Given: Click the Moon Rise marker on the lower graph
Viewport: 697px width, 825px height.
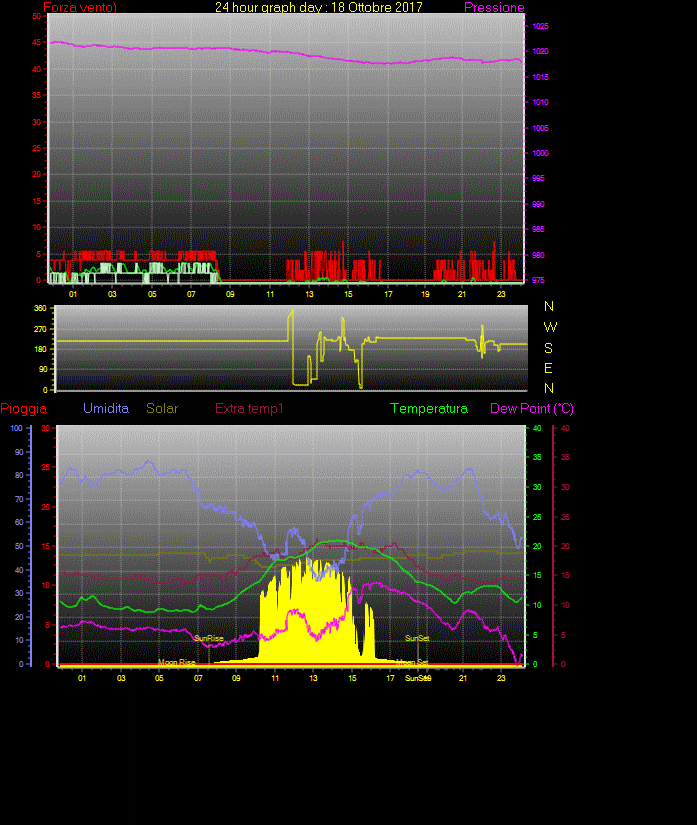Looking at the screenshot, I should (177, 662).
